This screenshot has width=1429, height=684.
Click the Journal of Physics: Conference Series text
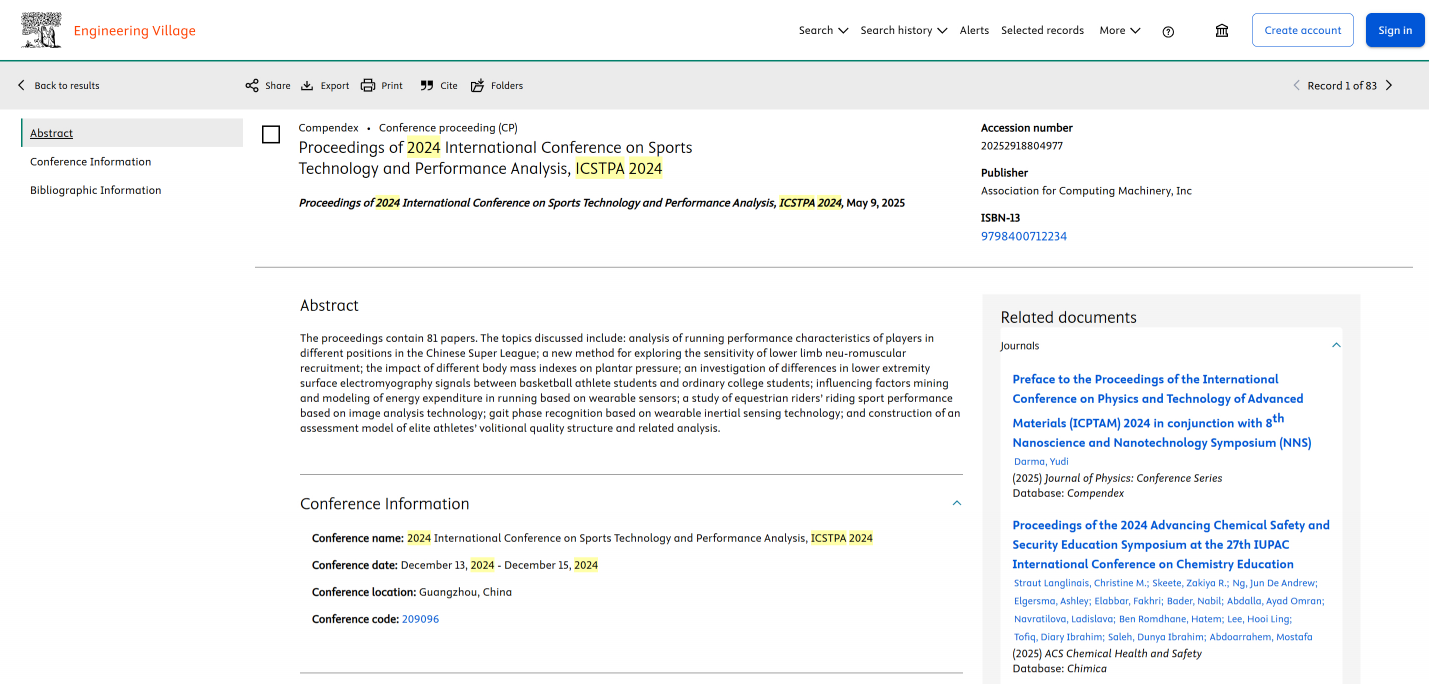point(1134,478)
